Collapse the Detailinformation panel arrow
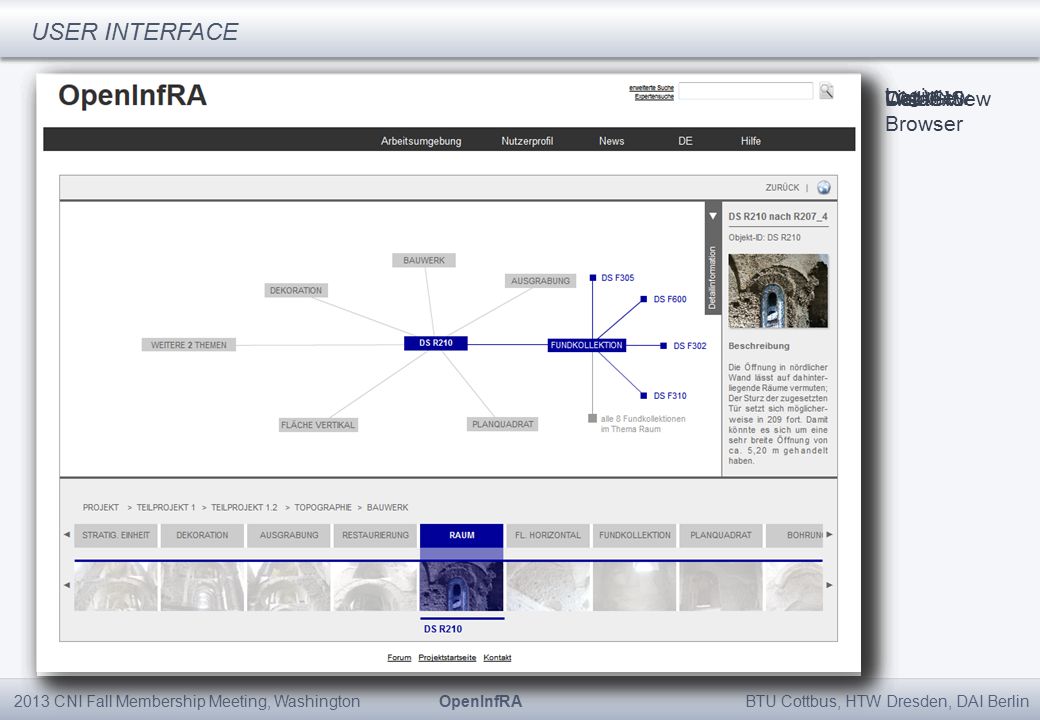Viewport: 1040px width, 720px height. tap(712, 216)
